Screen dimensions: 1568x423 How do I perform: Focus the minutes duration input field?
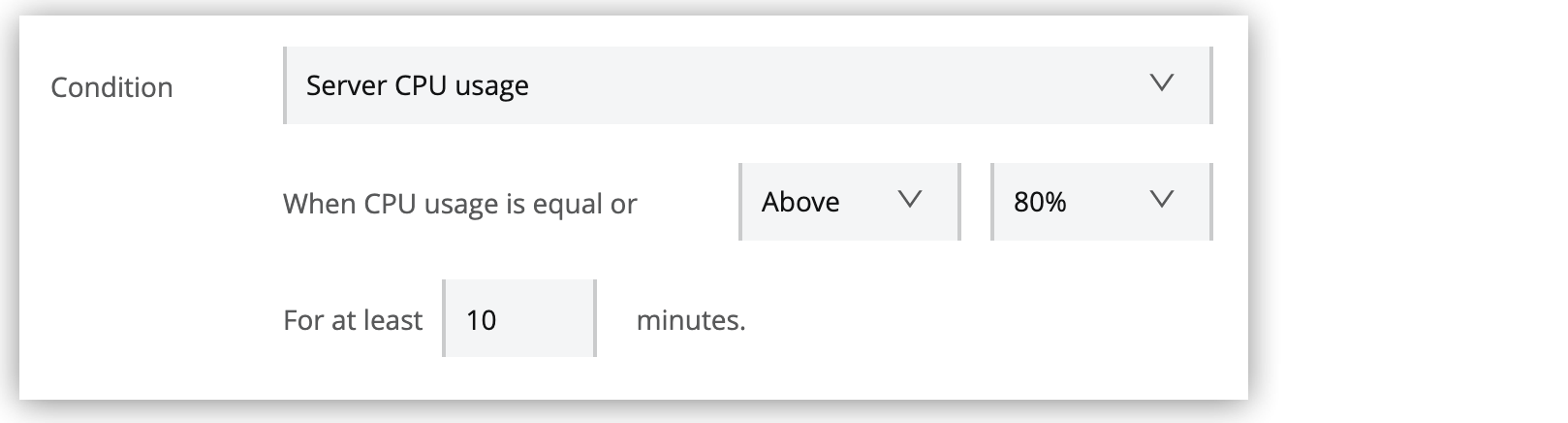click(519, 319)
